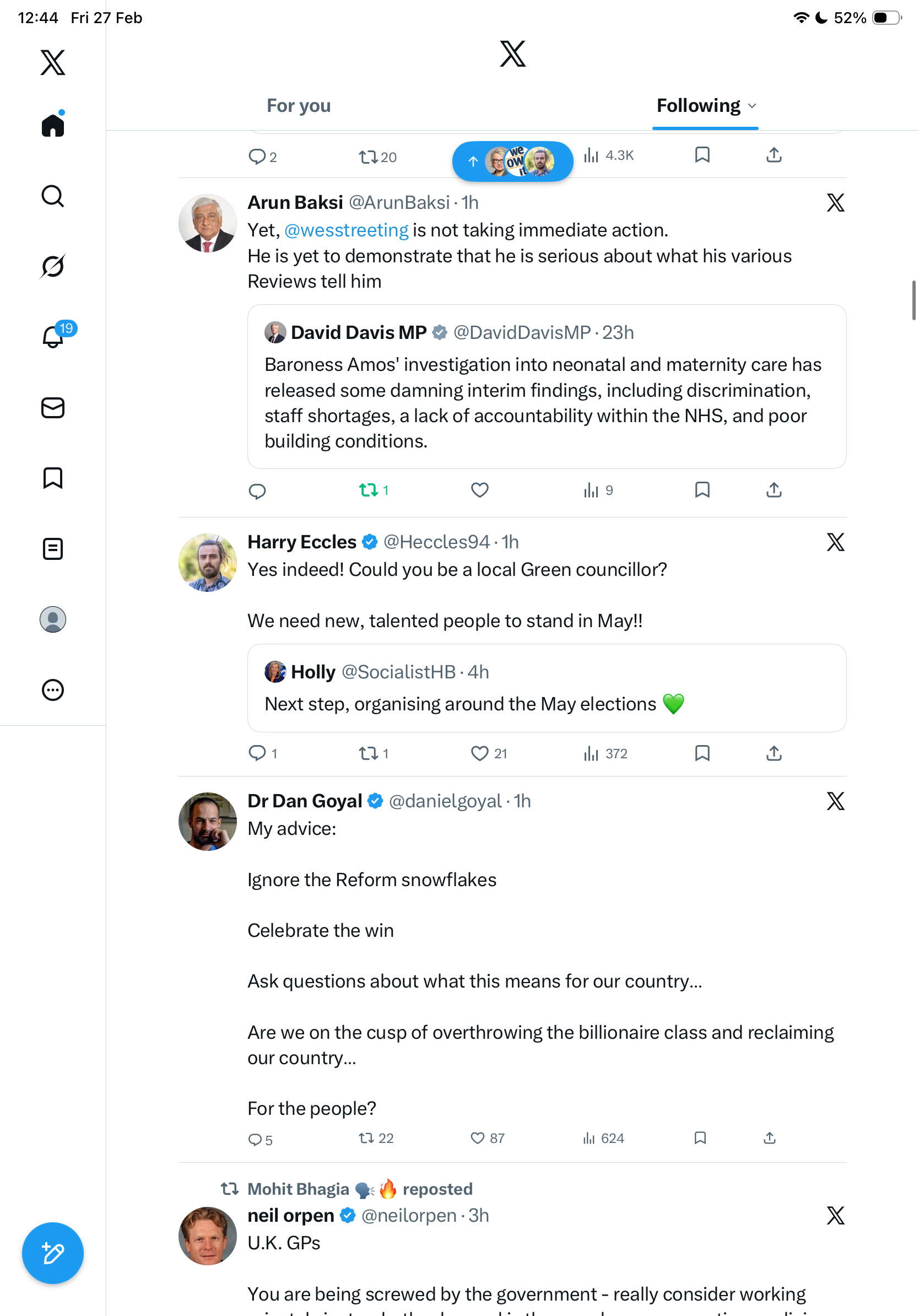Open Notifications bell with 19 badge
The width and height of the screenshot is (919, 1316).
53,337
